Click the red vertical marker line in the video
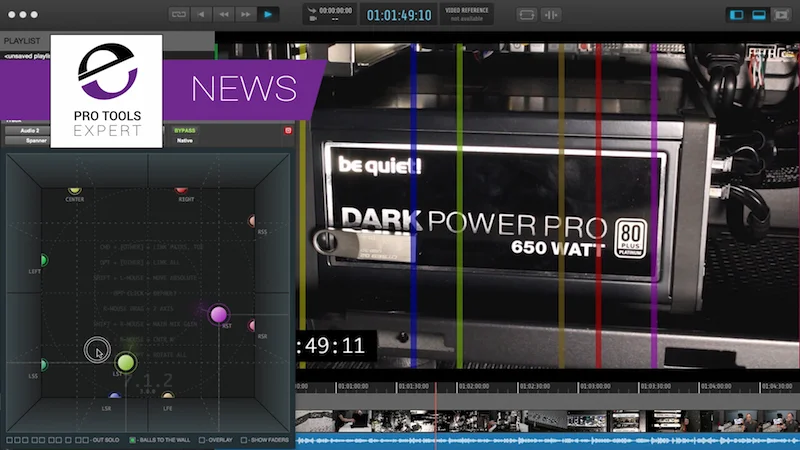 click(598, 206)
